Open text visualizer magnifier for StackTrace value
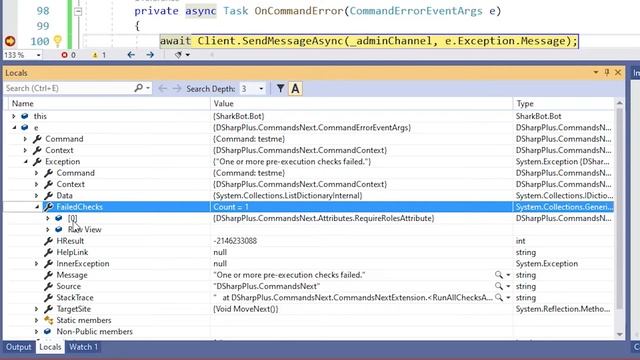This screenshot has width=640, height=360. (499, 298)
